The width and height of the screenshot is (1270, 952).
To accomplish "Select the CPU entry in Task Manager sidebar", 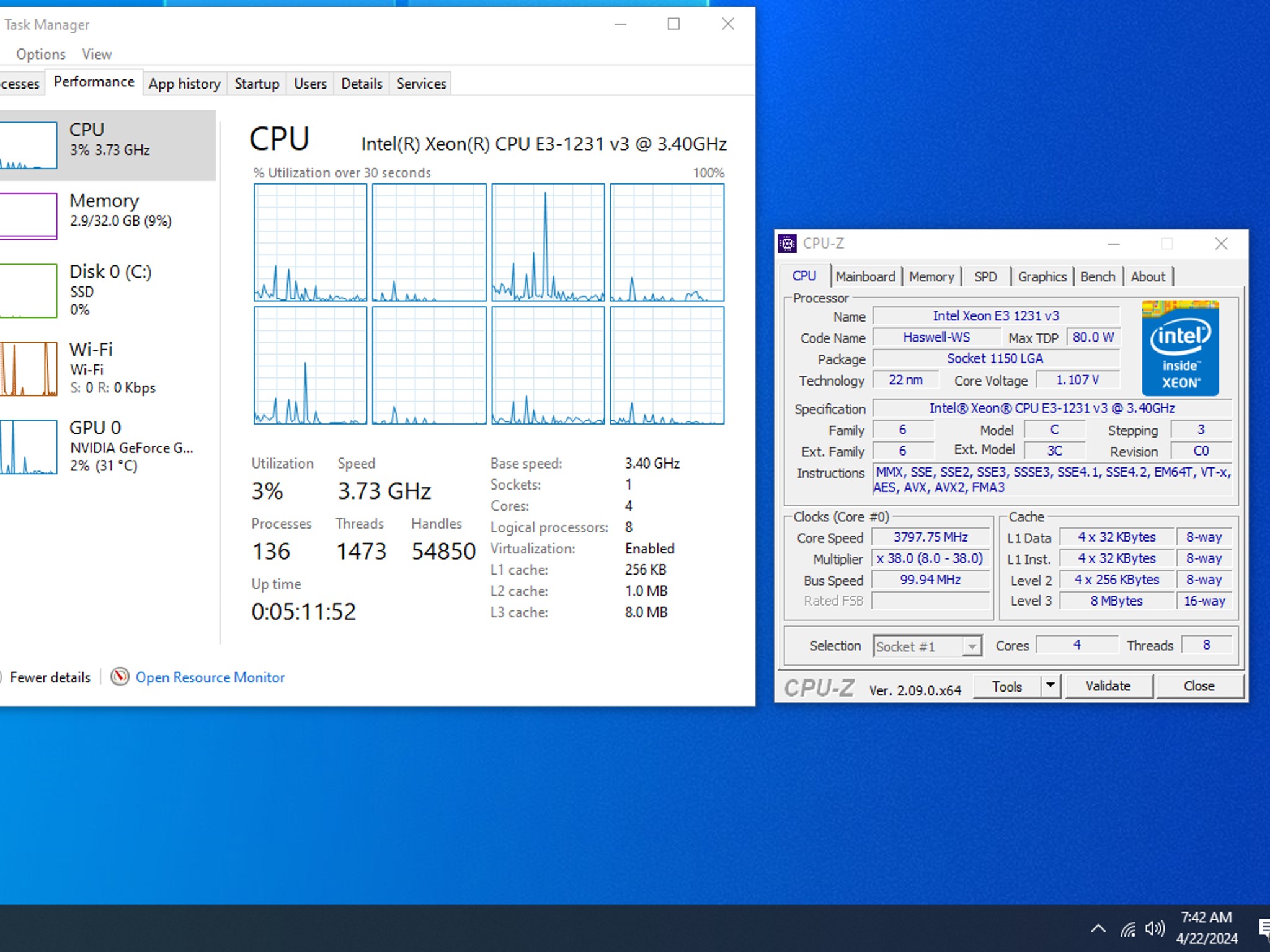I will coord(107,146).
